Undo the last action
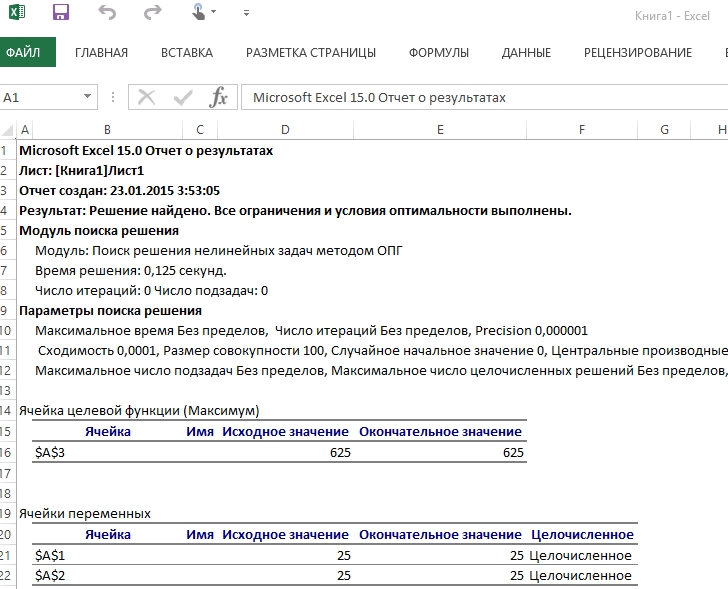Screen dimensions: 728x589 (107, 12)
